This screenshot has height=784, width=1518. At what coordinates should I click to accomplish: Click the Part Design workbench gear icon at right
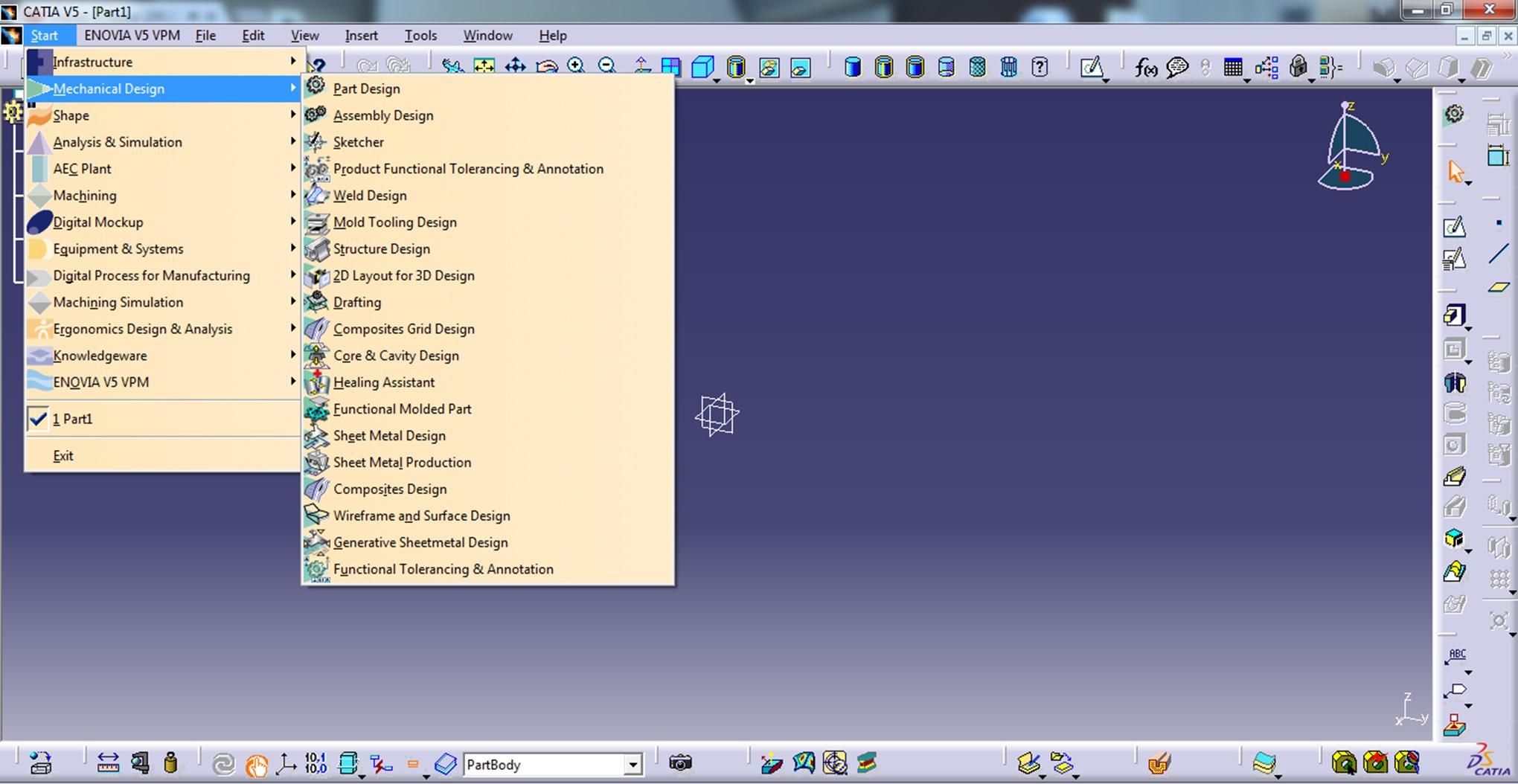click(x=1454, y=115)
